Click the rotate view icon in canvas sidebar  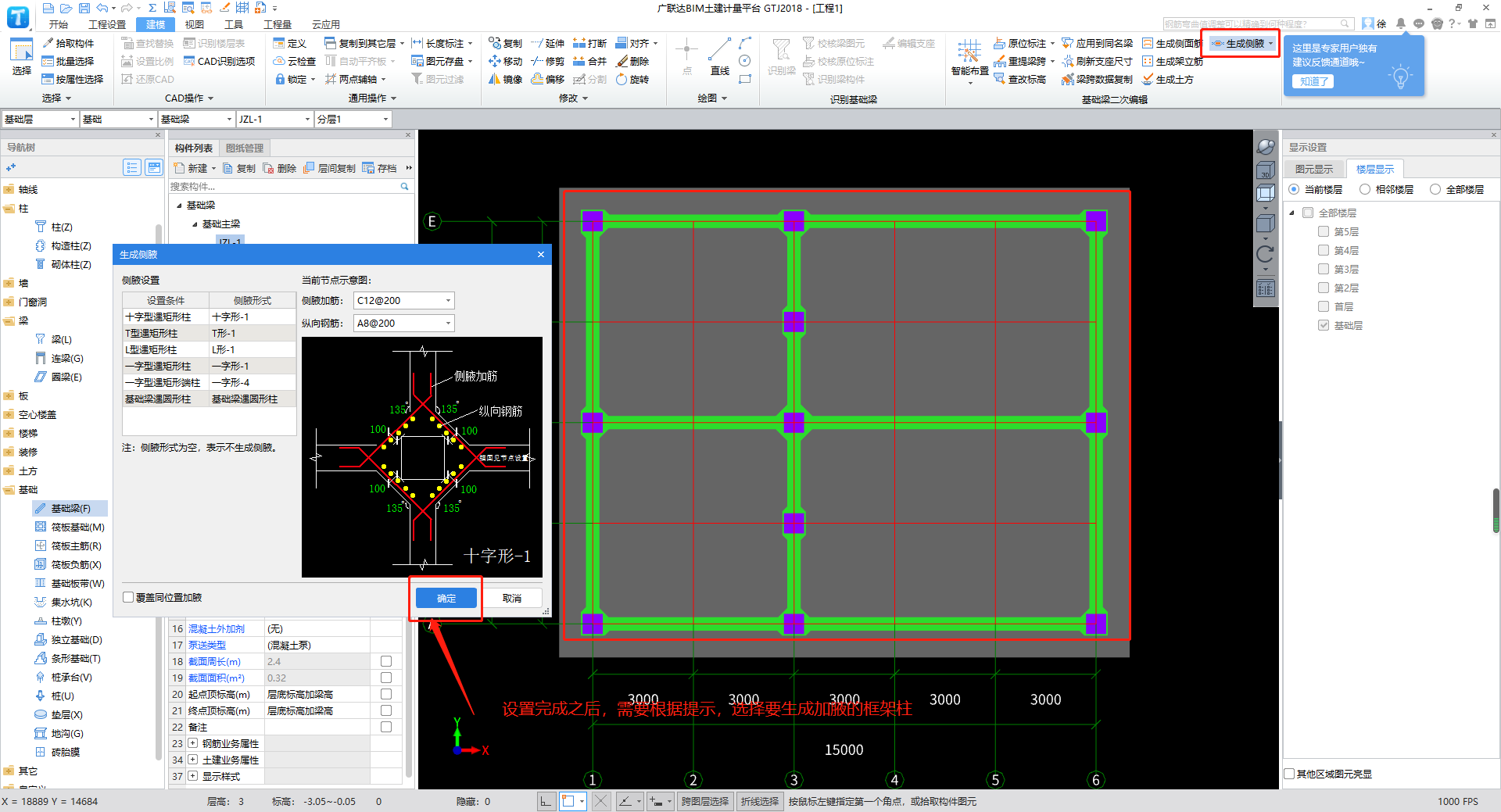click(x=1265, y=254)
